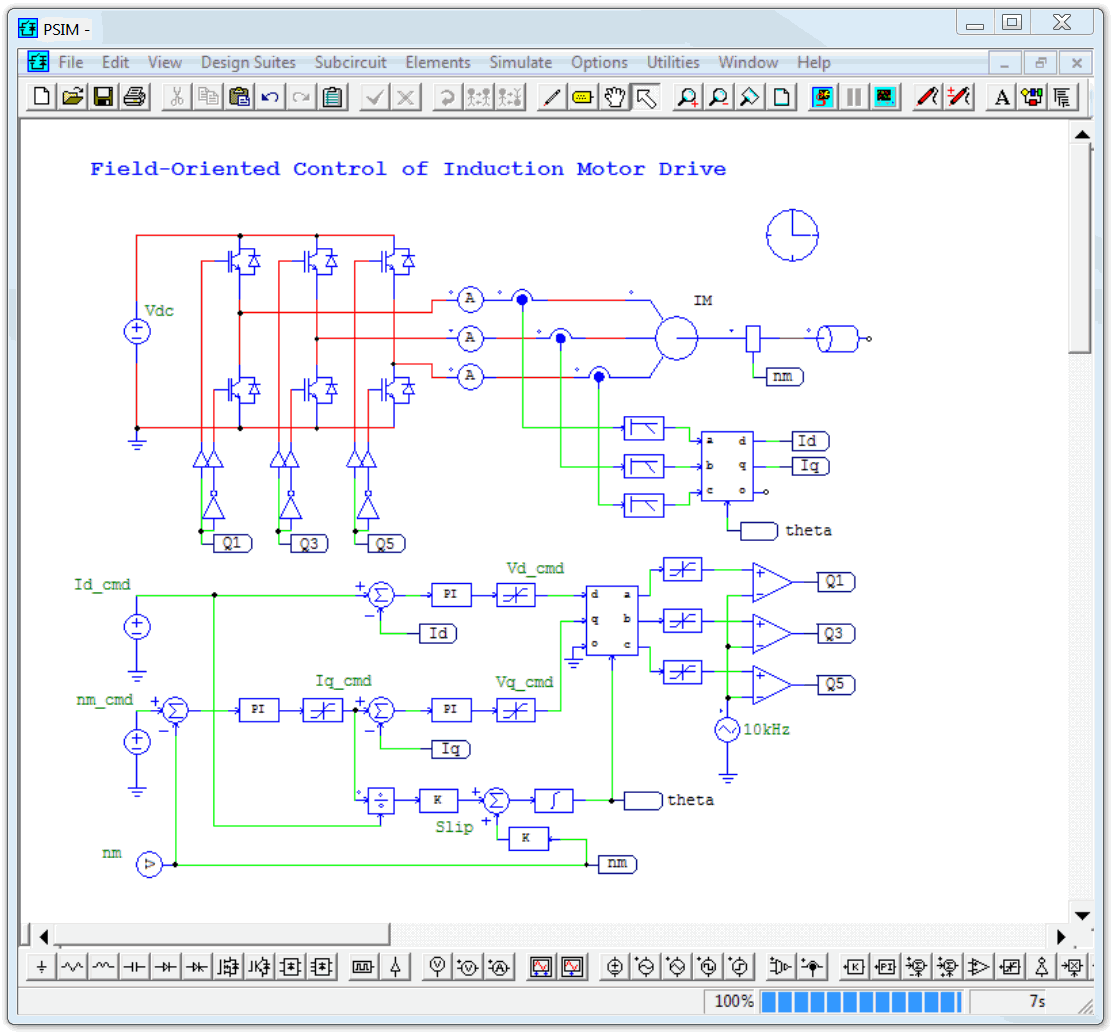Open the Elements menu
This screenshot has height=1034, width=1112.
(437, 62)
